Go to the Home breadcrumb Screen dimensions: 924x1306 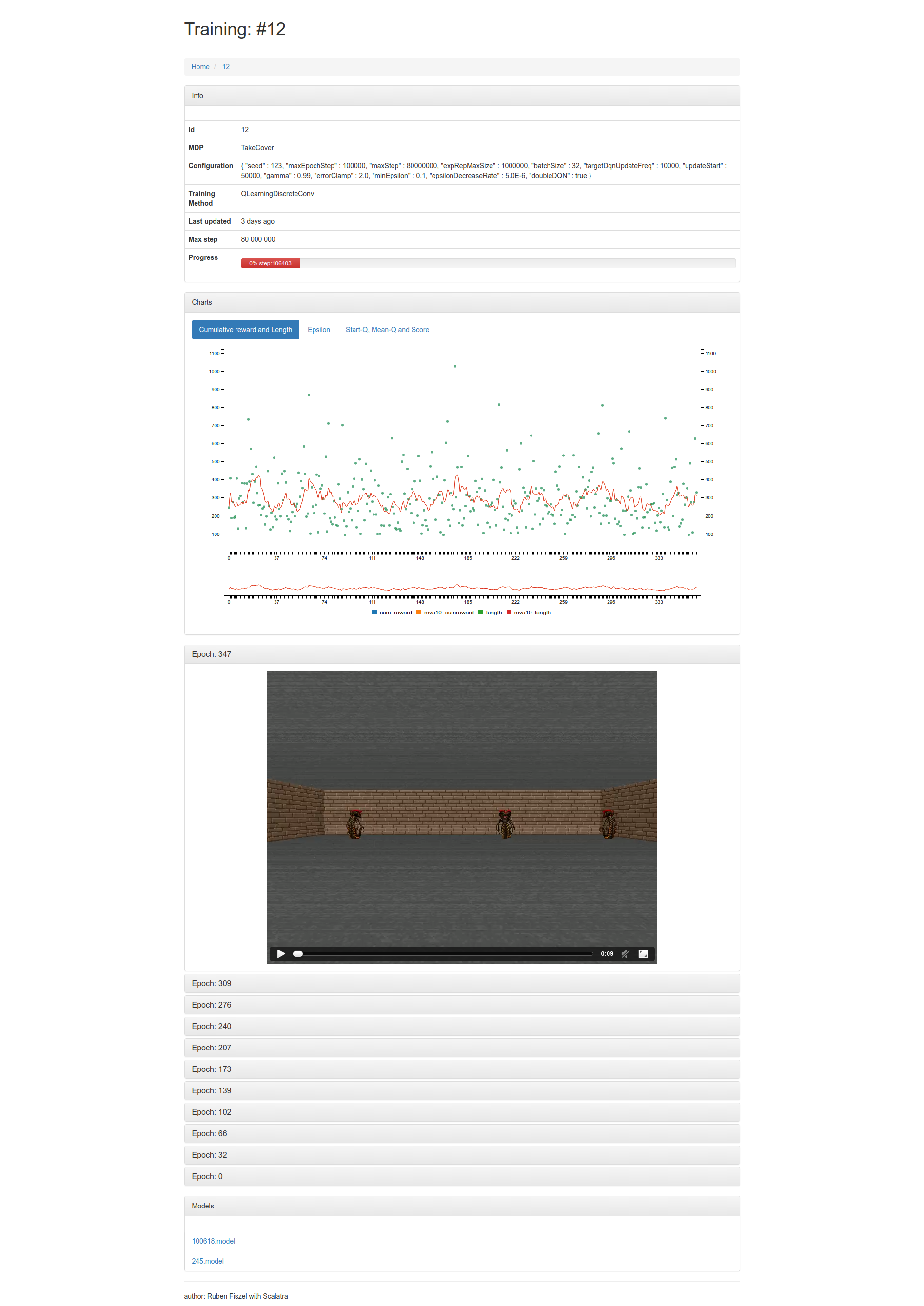click(200, 67)
